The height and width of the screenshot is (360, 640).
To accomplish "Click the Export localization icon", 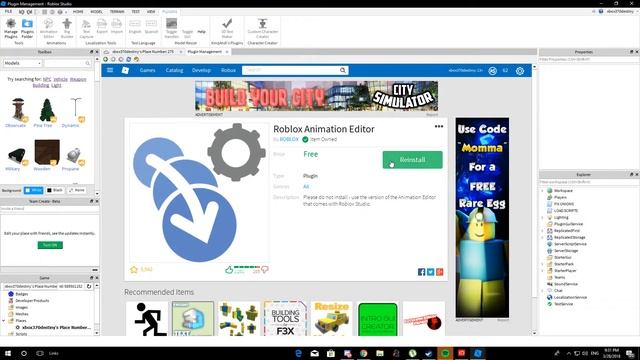I will [102, 26].
